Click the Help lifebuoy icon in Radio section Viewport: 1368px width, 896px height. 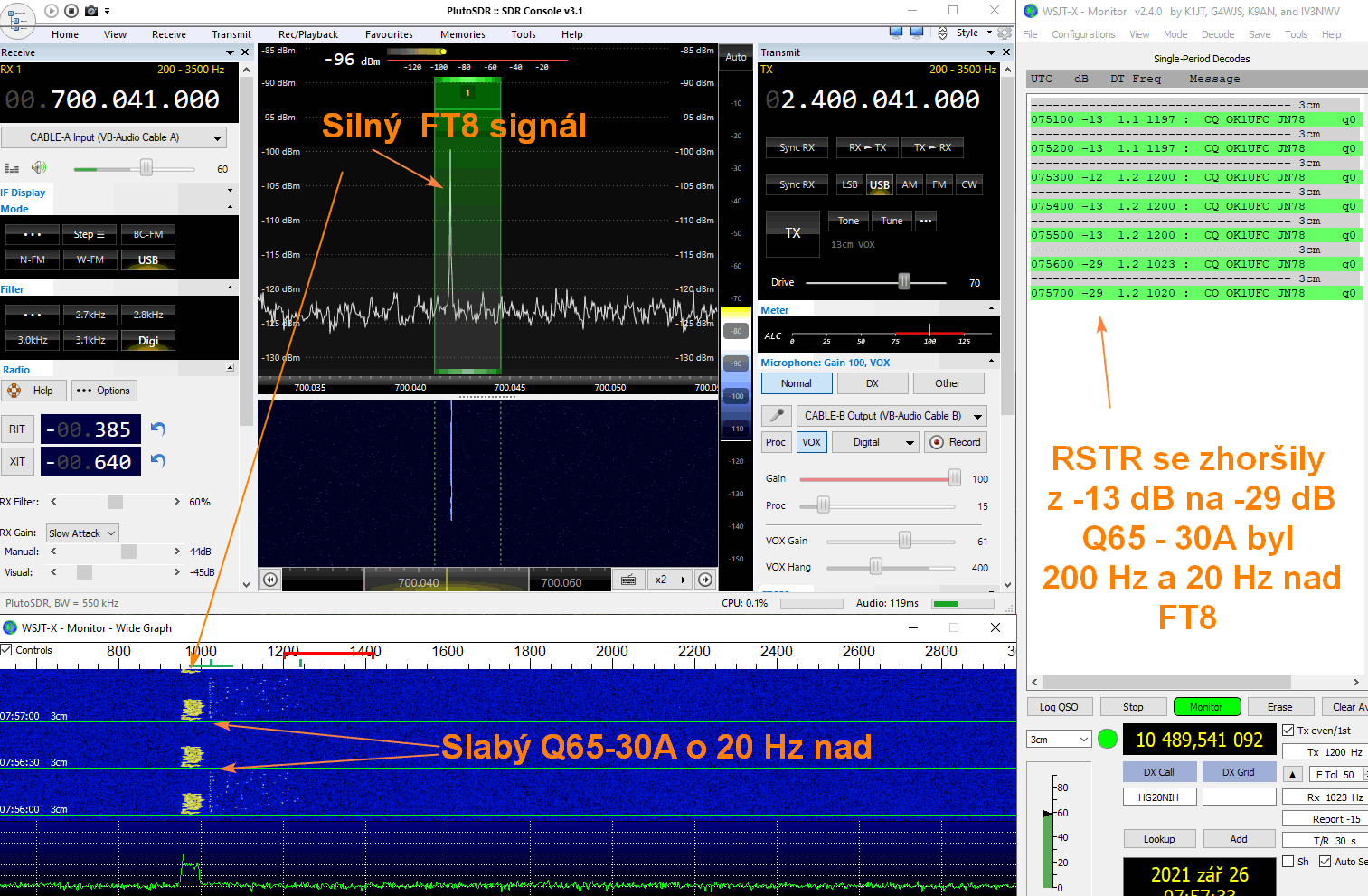click(14, 391)
